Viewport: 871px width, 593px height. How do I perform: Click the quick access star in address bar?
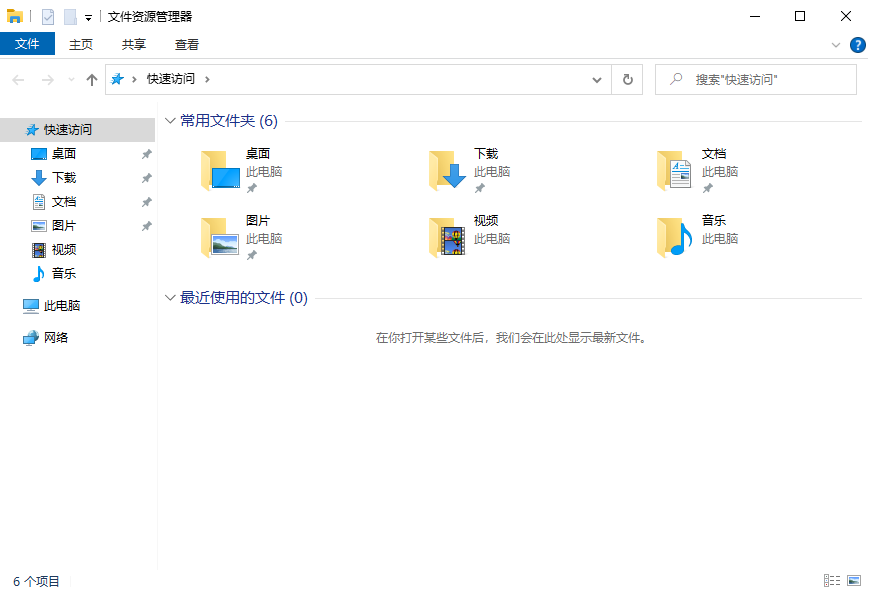(117, 79)
